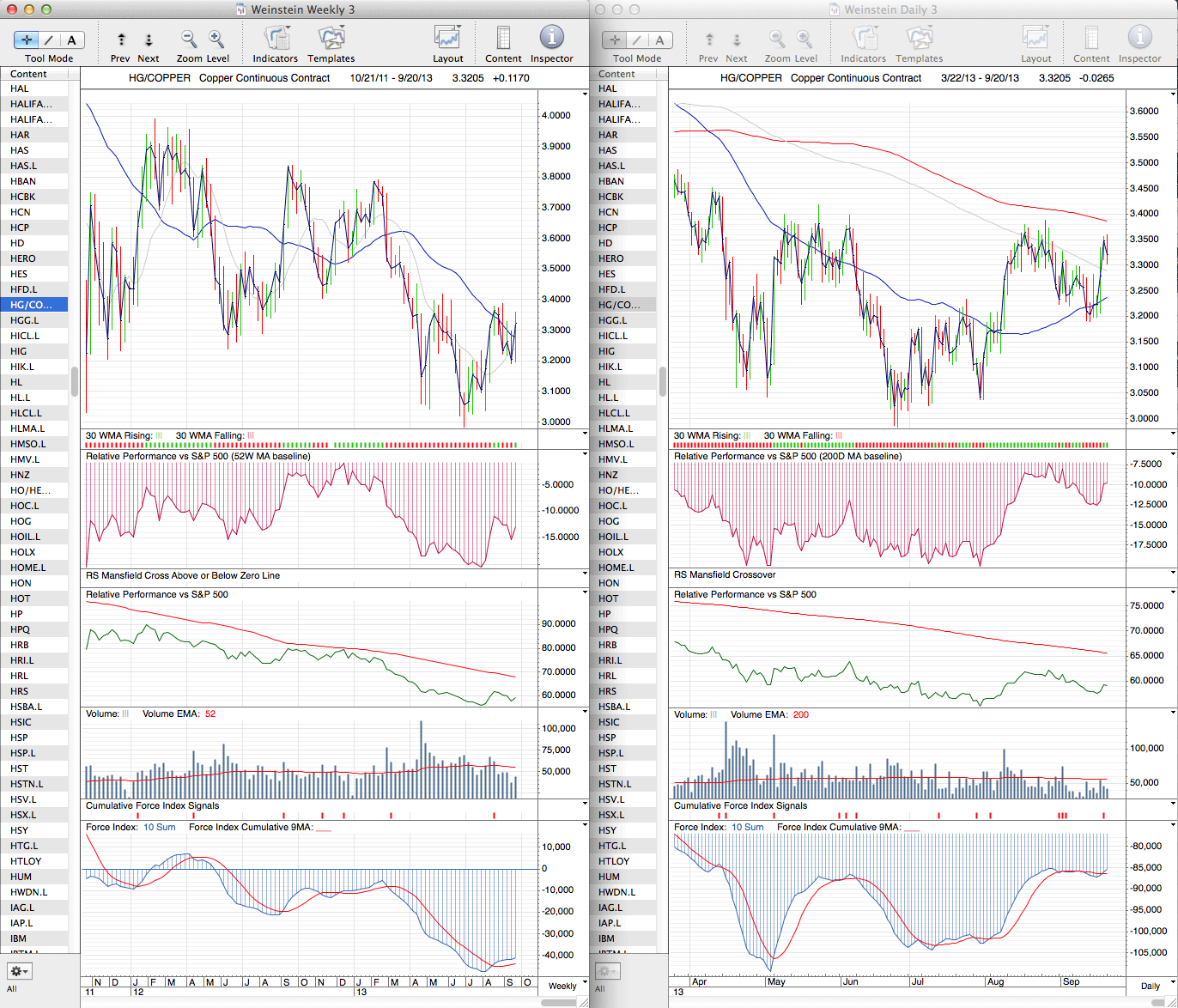
Task: Toggle Content sidebar in Weekly window
Action: (x=503, y=39)
